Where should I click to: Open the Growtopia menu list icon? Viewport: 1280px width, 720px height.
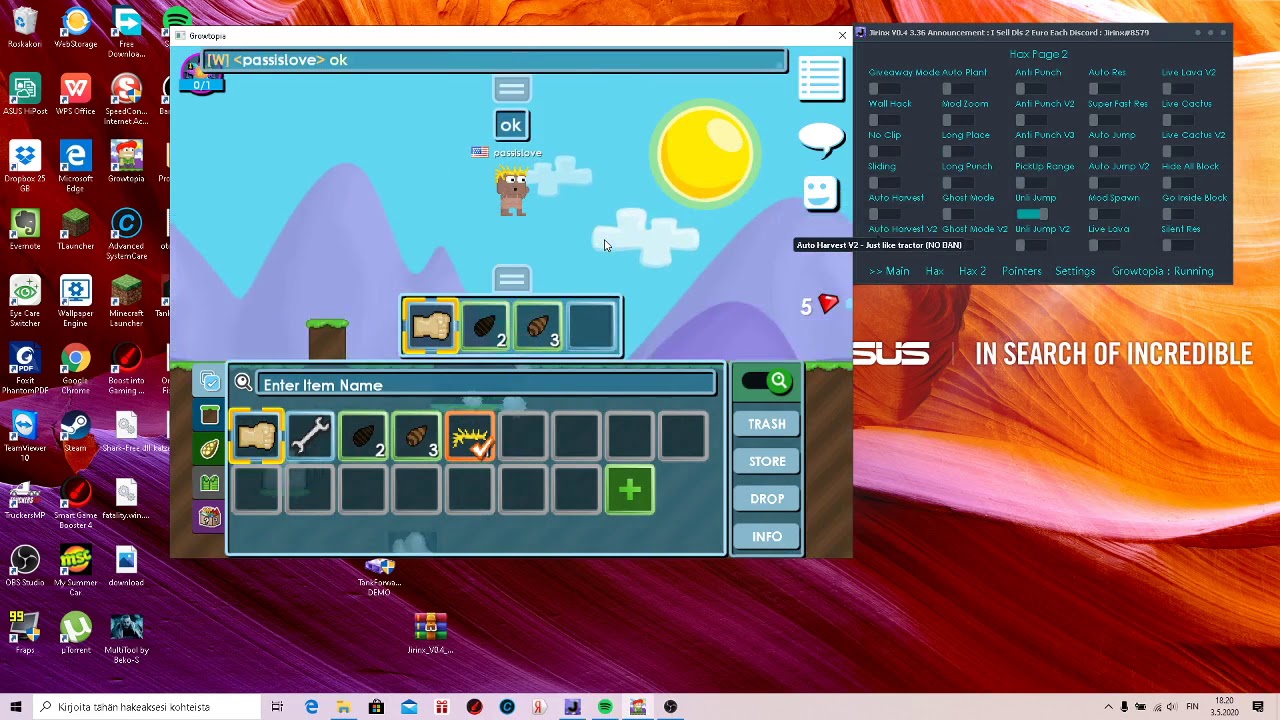(x=821, y=79)
